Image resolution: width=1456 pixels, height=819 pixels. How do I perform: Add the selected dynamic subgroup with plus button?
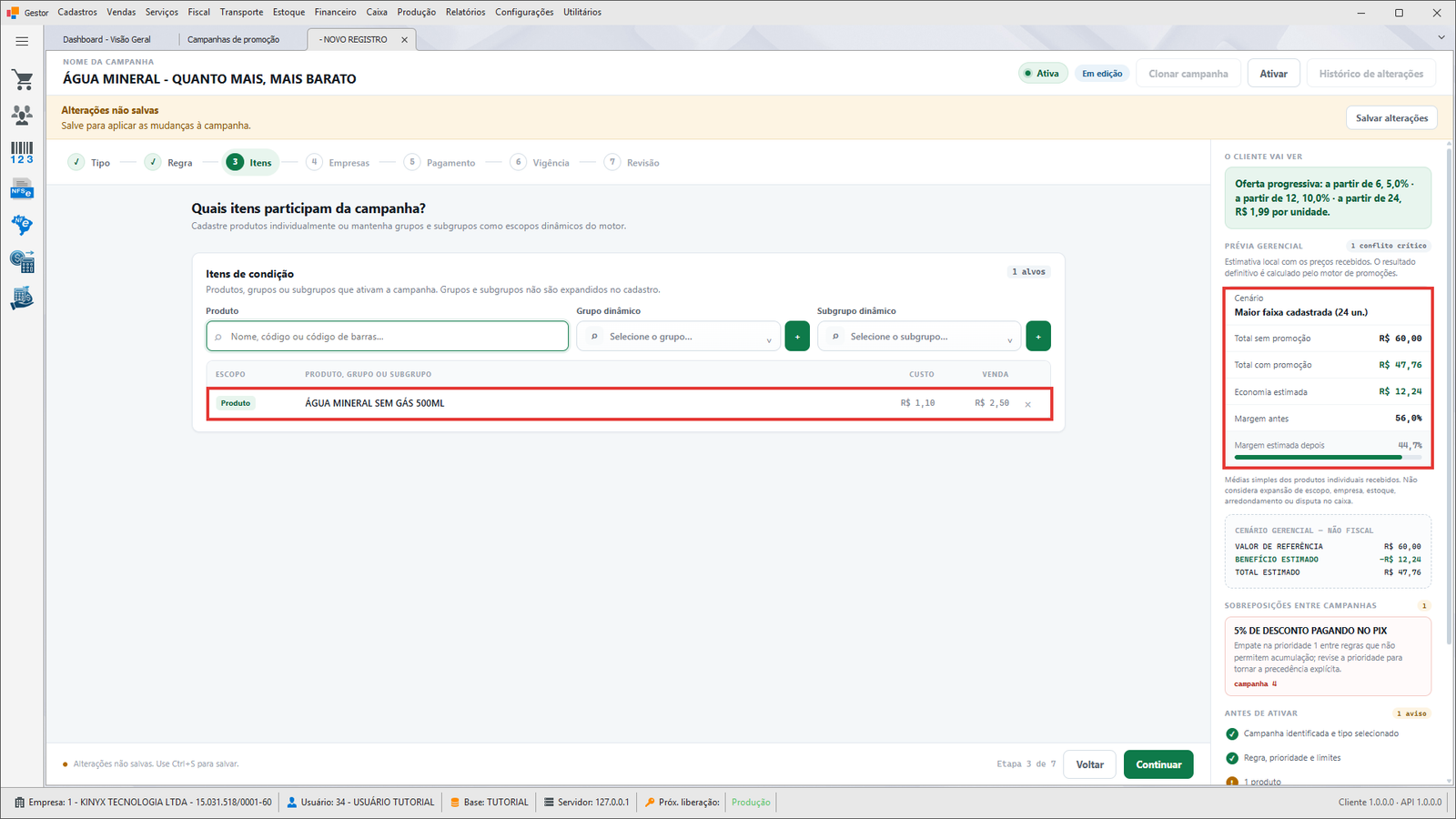click(x=1038, y=336)
